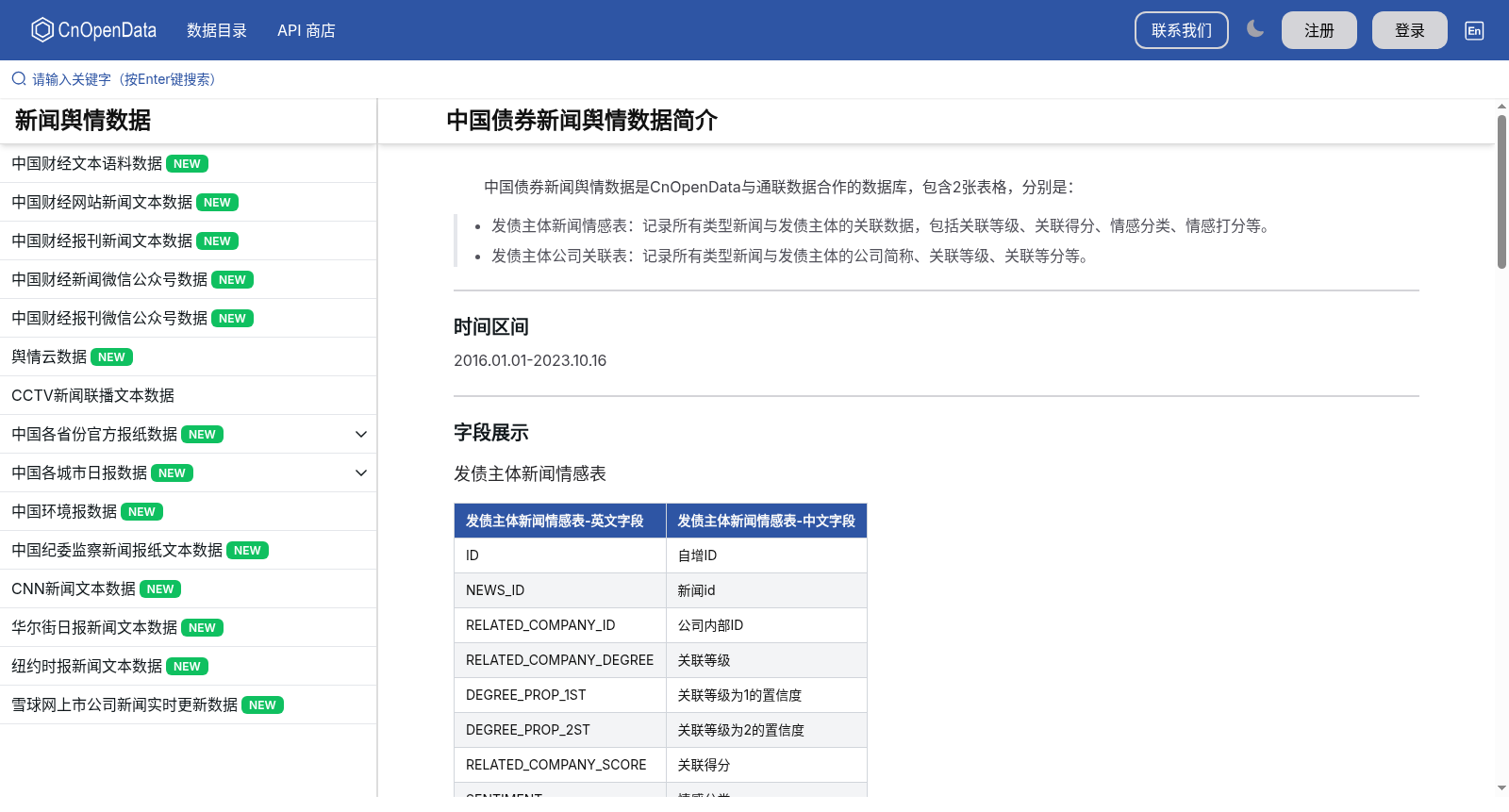Click the 中文字段 column header
Viewport: 1509px width, 812px height.
[x=767, y=521]
